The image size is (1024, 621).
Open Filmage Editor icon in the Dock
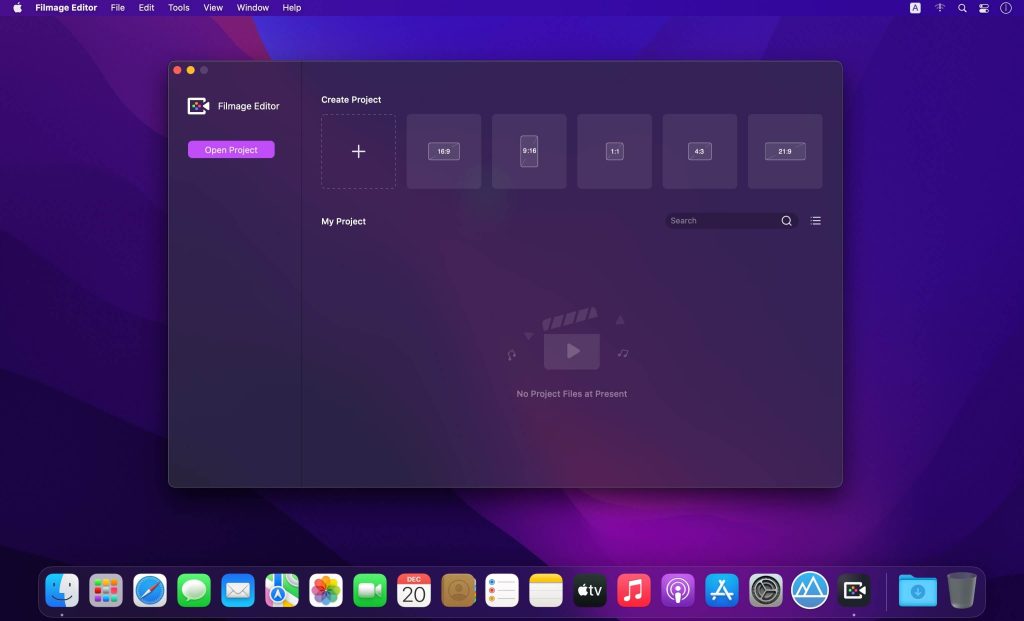coord(853,590)
